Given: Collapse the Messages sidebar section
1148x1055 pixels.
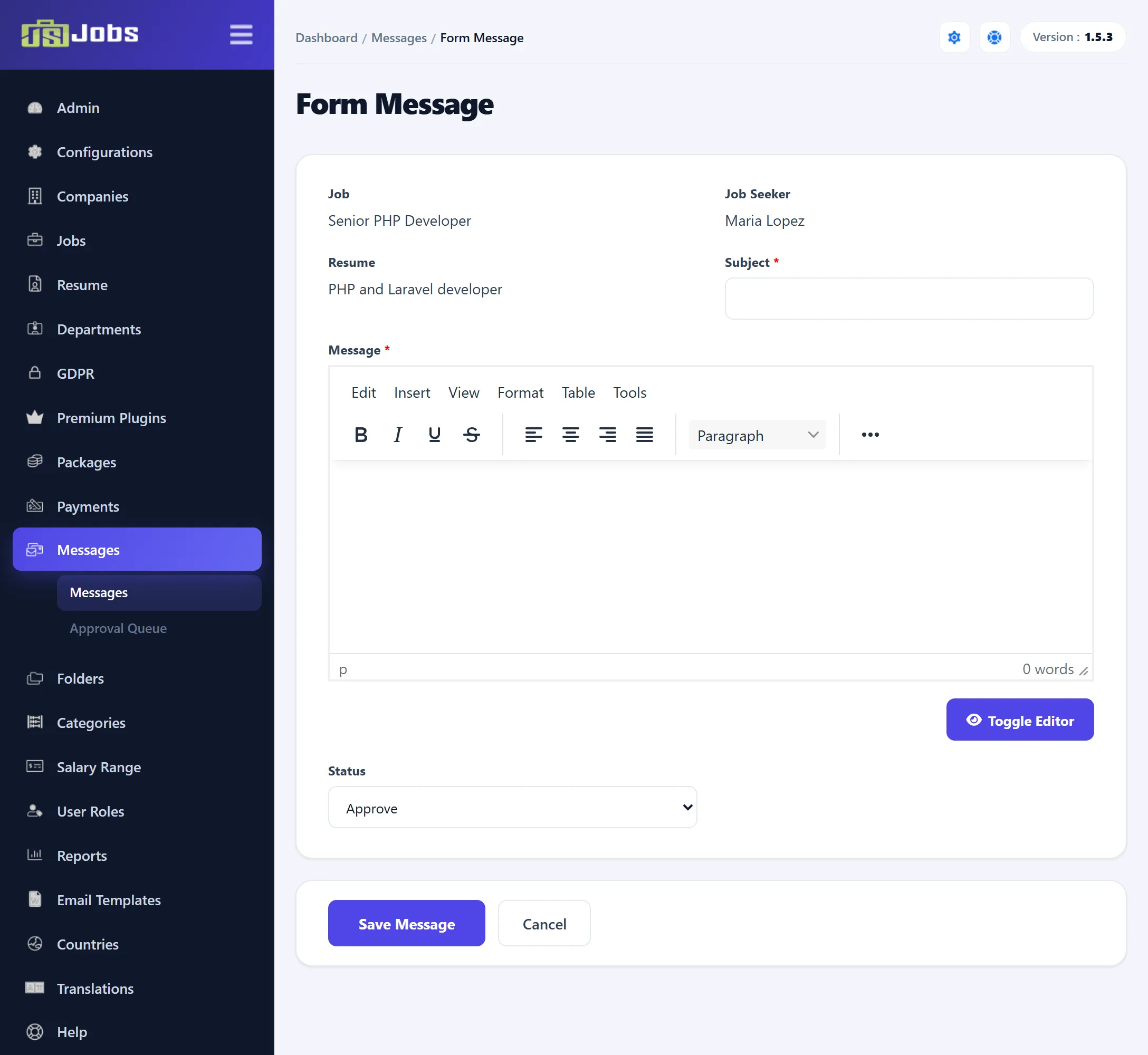Looking at the screenshot, I should tap(137, 549).
